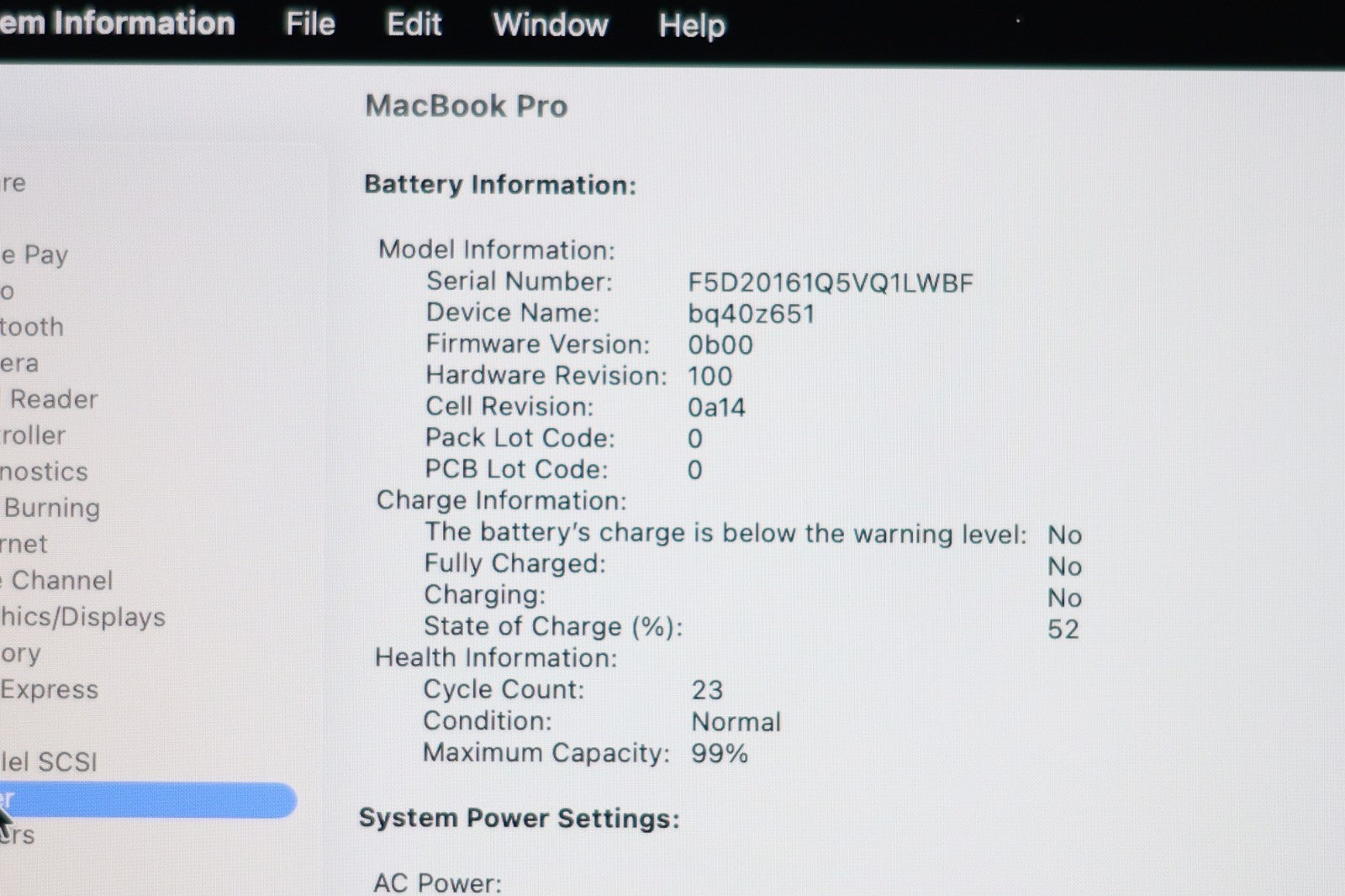Select Parallel SCSI in the sidebar

click(x=49, y=762)
